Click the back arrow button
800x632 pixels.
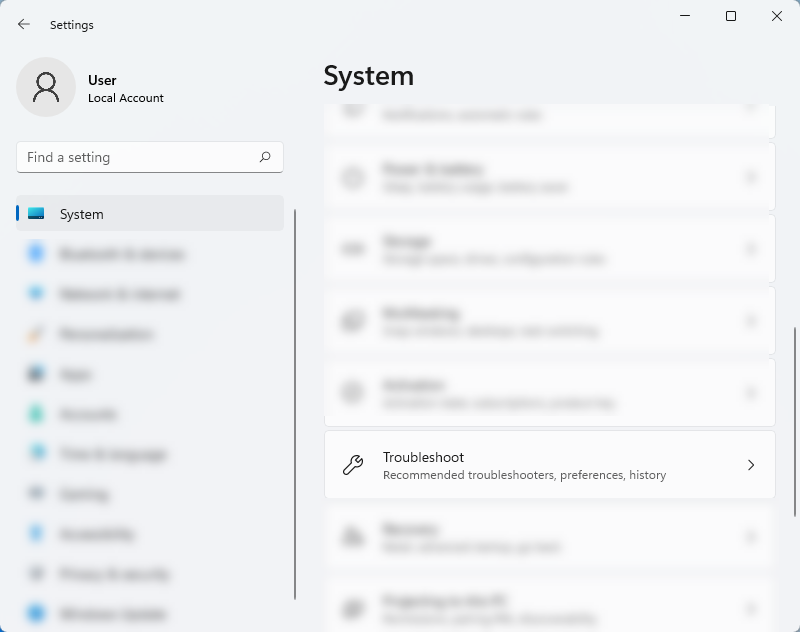click(23, 24)
